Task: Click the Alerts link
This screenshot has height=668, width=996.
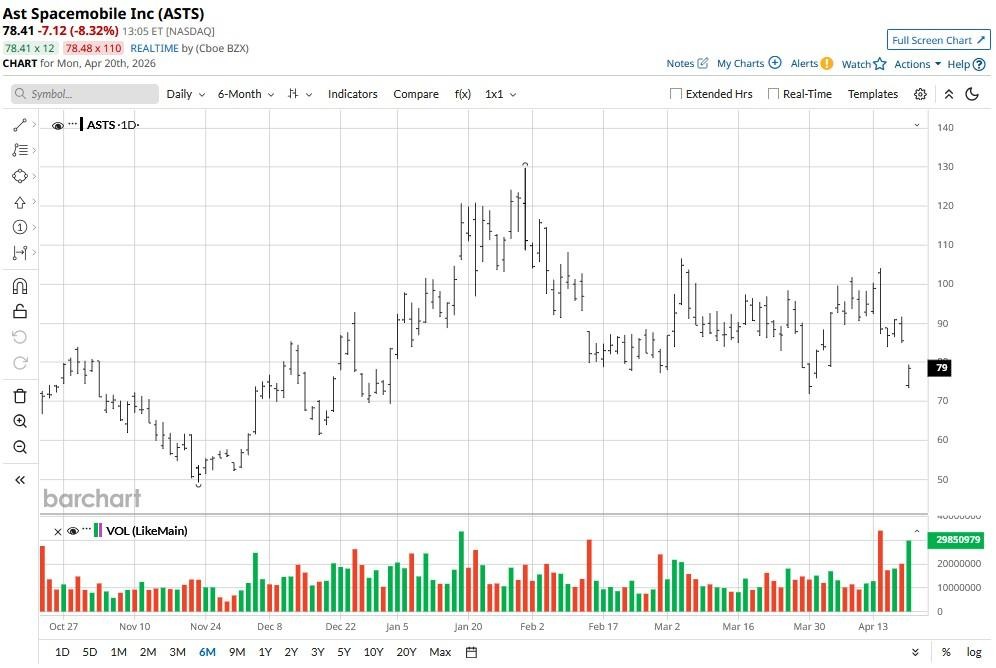Action: (x=804, y=63)
